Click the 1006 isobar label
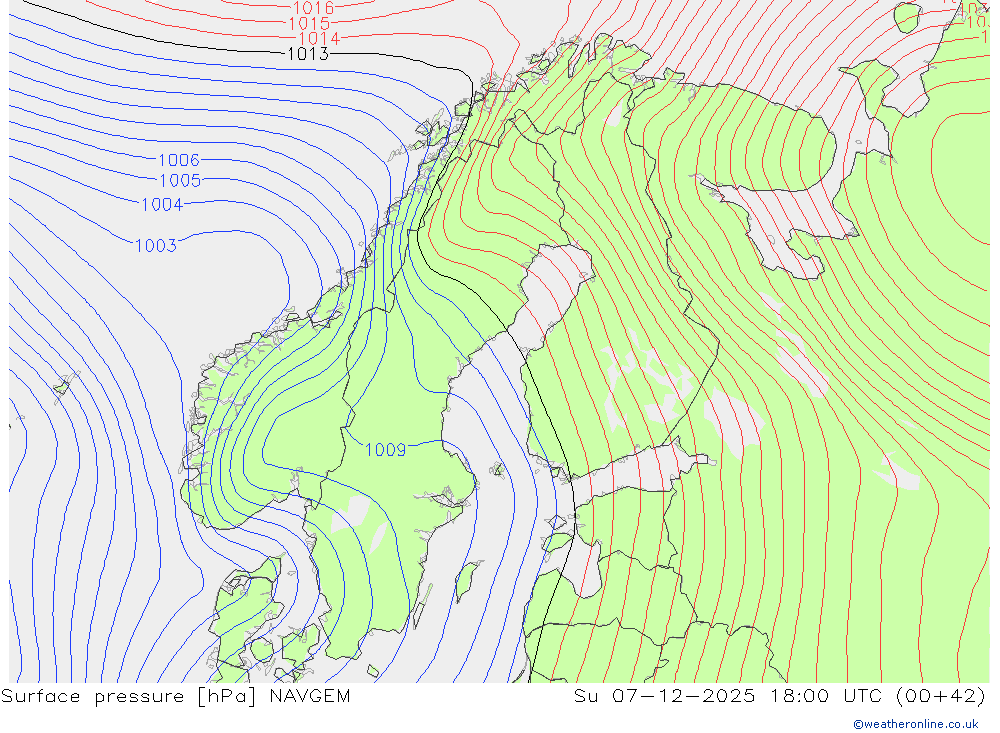 (x=179, y=160)
